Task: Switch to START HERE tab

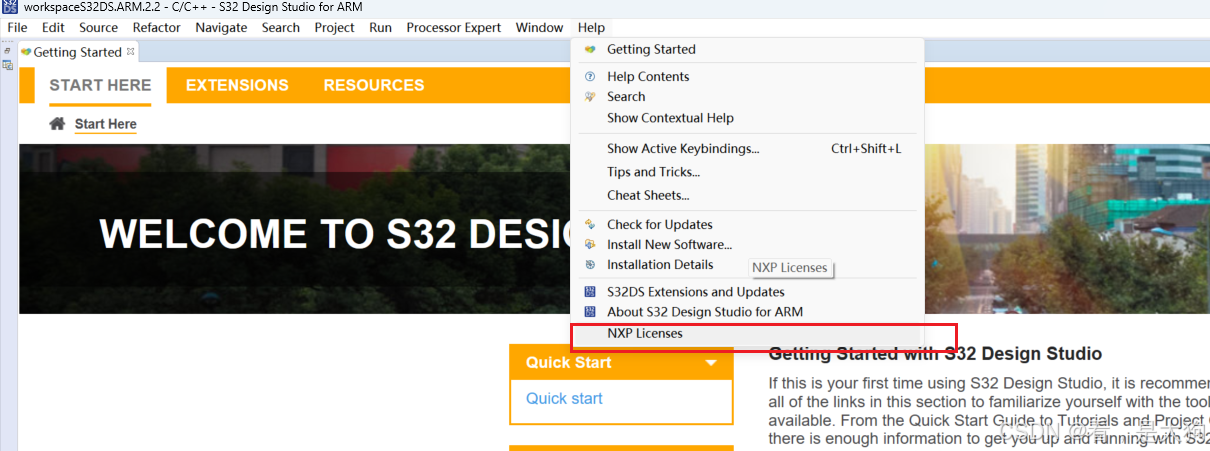Action: 100,85
